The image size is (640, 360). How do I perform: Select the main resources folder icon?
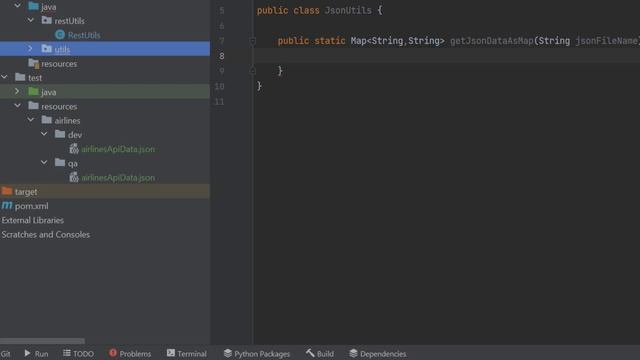coord(33,63)
